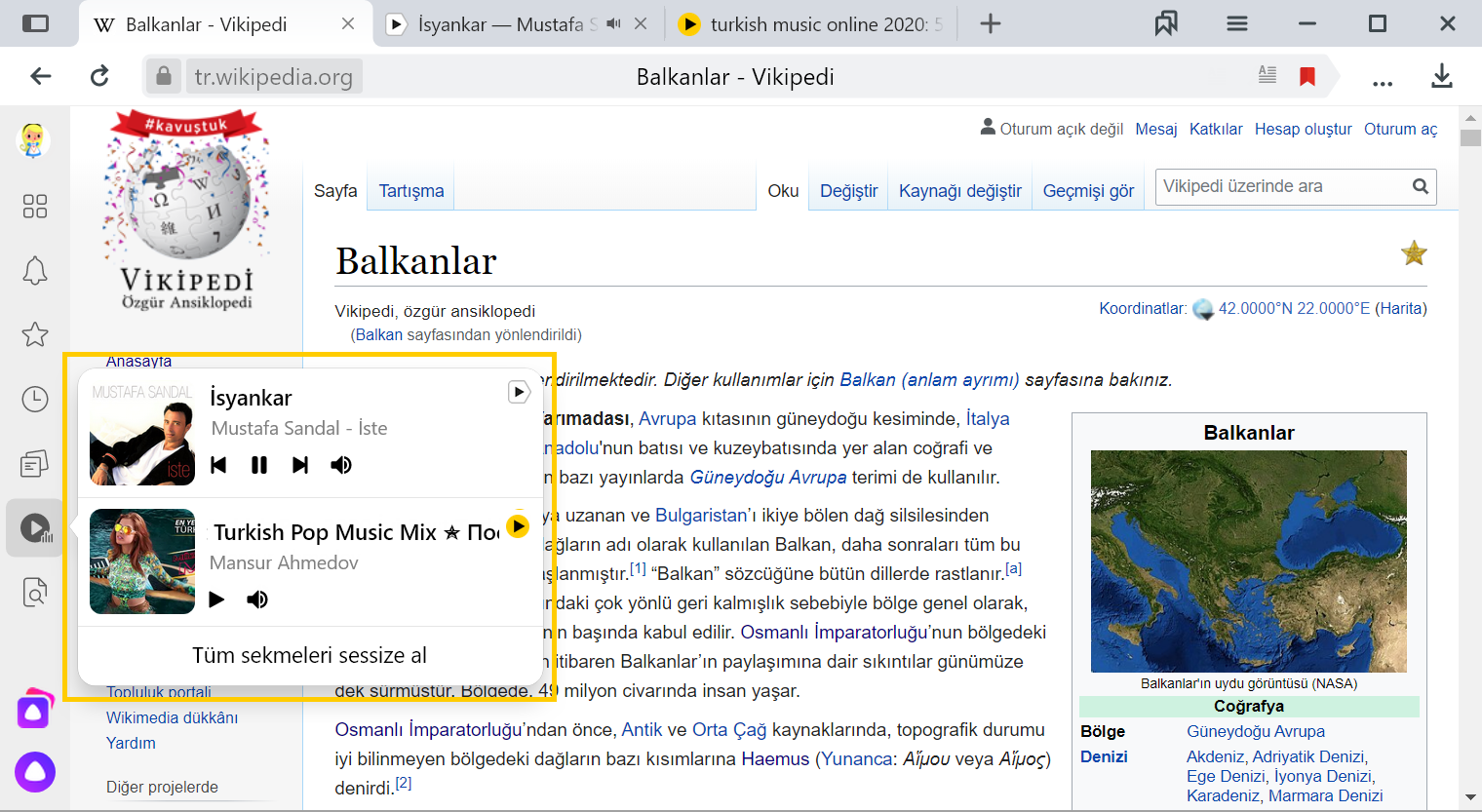The width and height of the screenshot is (1482, 812).
Task: Open history clock in sidebar
Action: (35, 399)
